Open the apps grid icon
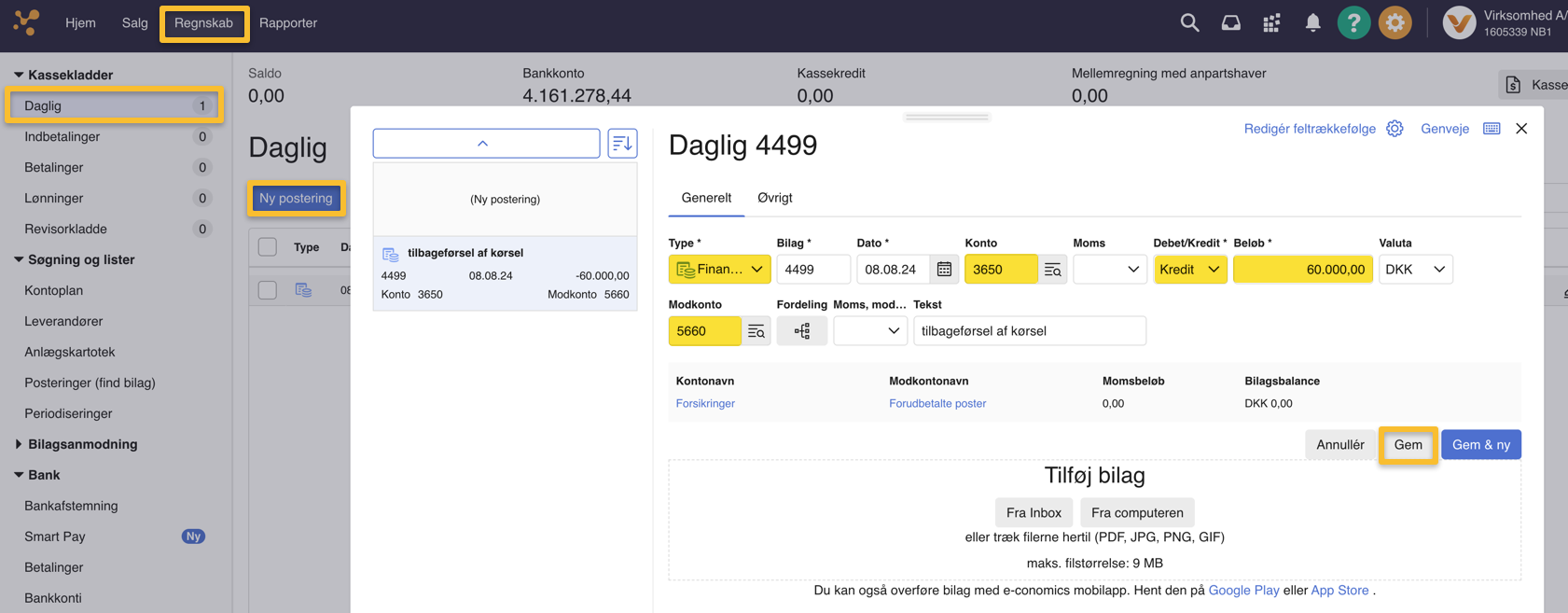The height and width of the screenshot is (613, 1568). pyautogui.click(x=1271, y=23)
